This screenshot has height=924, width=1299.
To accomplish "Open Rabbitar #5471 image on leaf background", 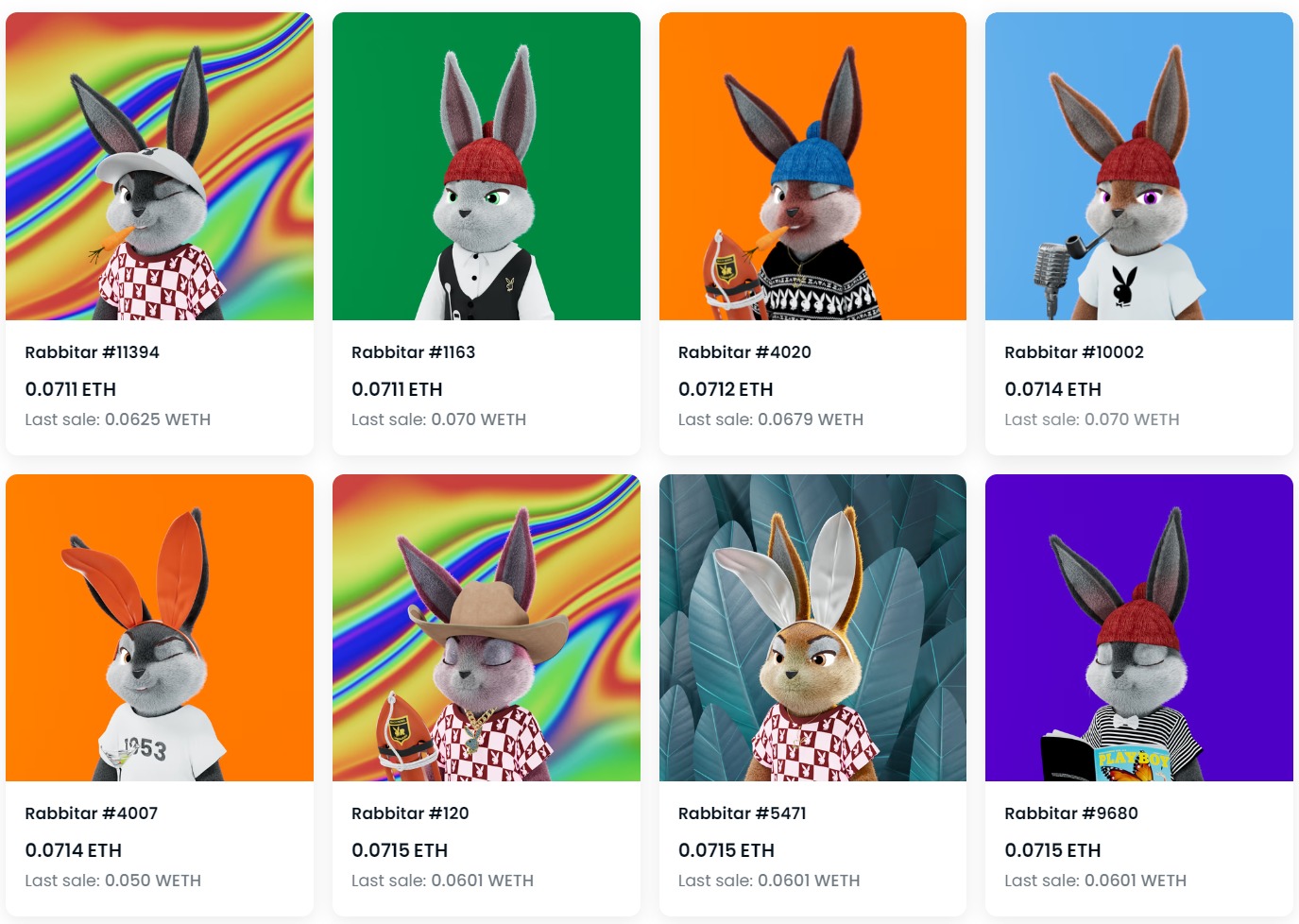I will tap(812, 627).
